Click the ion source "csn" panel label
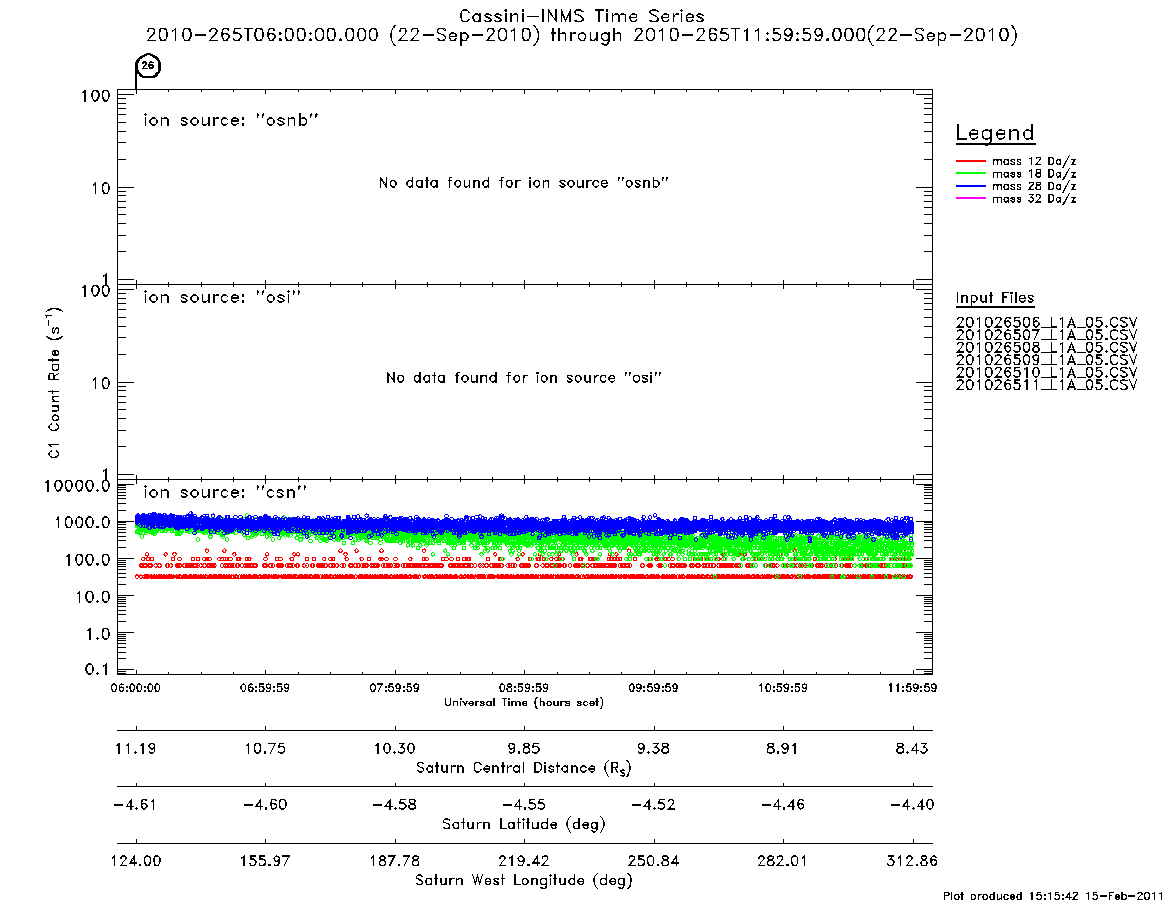This screenshot has width=1165, height=900. pyautogui.click(x=225, y=492)
